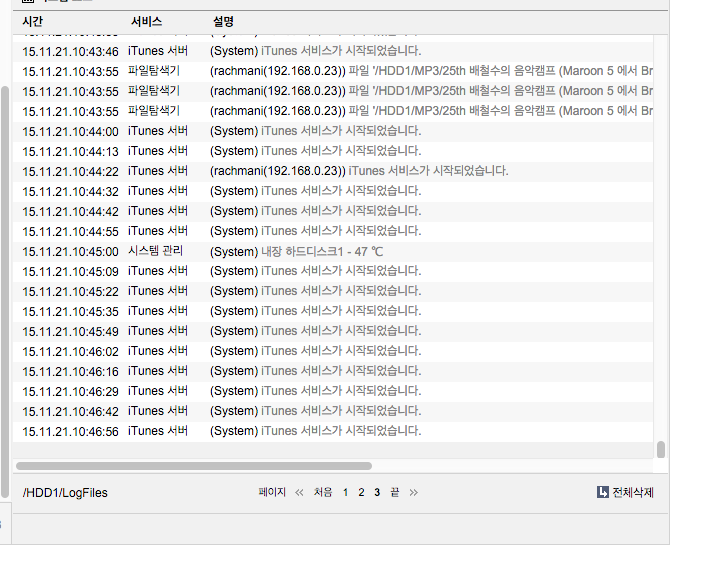The image size is (708, 563).
Task: Select log entry at 15.11.21.10:45:09
Action: [333, 271]
